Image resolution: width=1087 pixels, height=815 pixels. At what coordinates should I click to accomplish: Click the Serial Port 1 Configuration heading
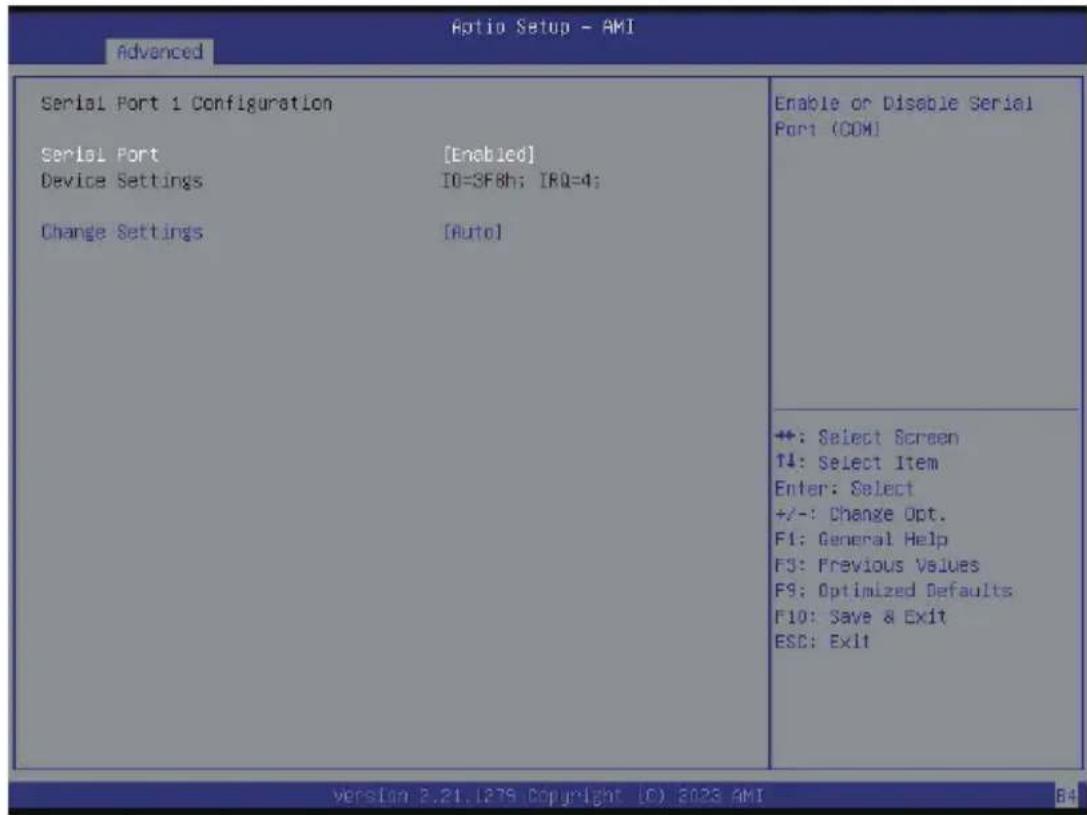point(186,103)
